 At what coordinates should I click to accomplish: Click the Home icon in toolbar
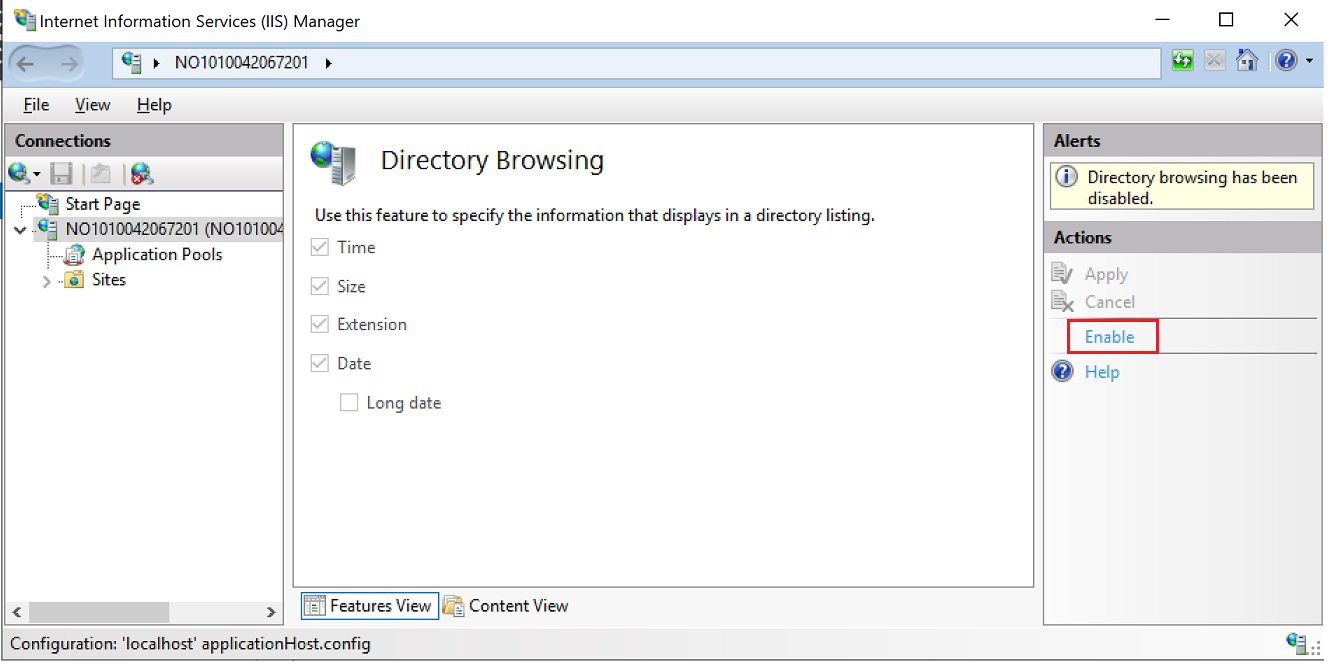(1247, 61)
